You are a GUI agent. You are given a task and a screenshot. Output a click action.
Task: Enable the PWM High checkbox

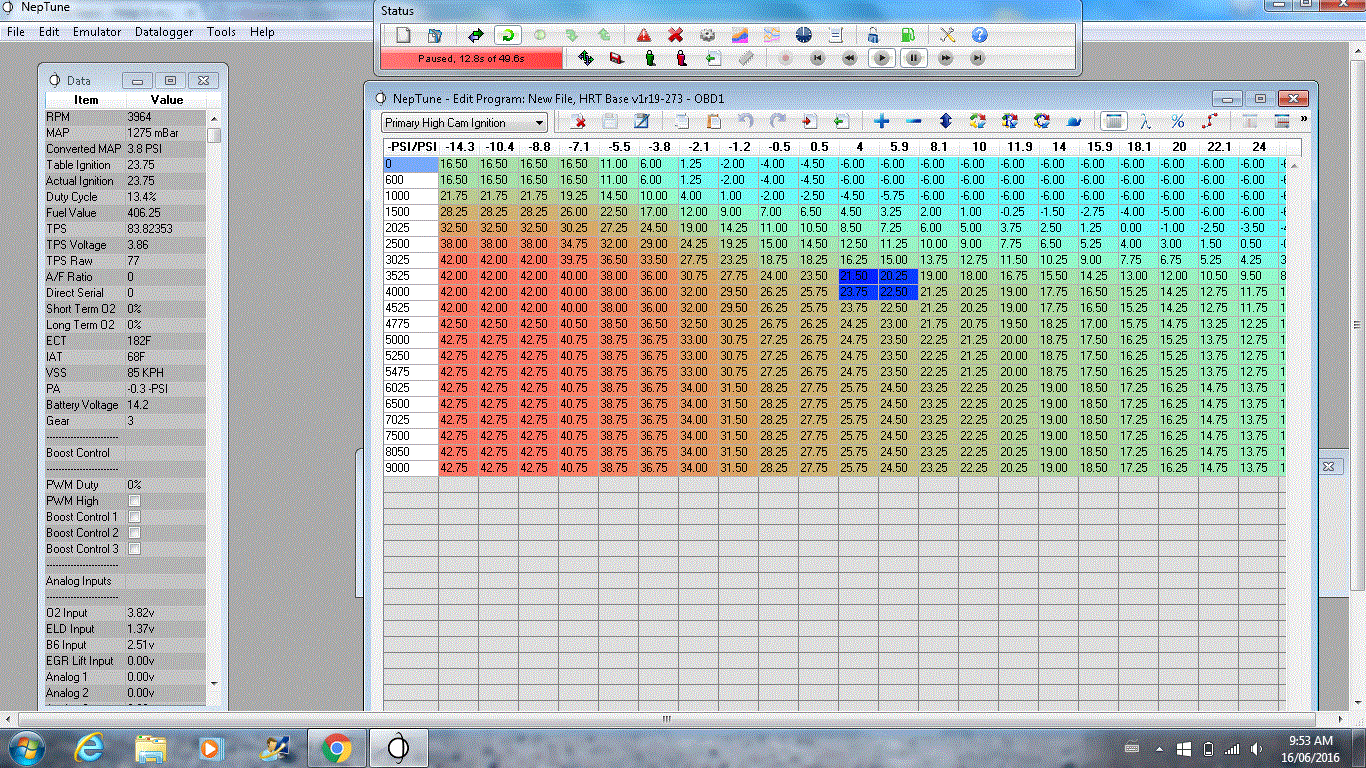134,501
